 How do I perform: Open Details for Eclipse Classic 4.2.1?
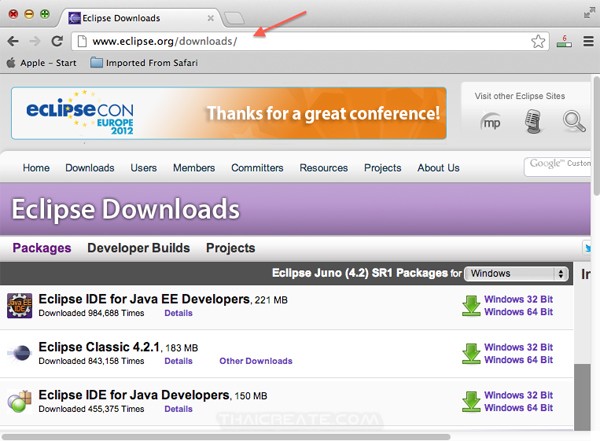tap(178, 361)
